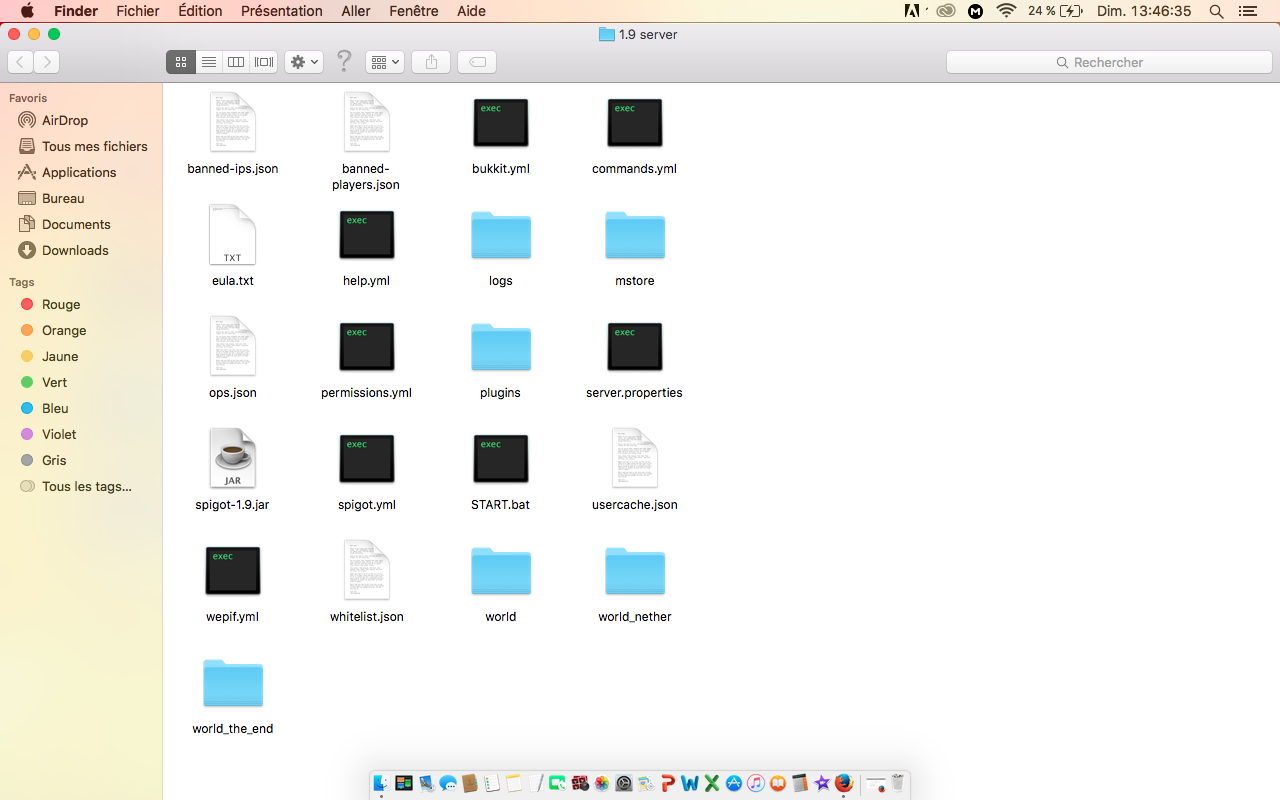Select the plugins folder

pyautogui.click(x=501, y=347)
